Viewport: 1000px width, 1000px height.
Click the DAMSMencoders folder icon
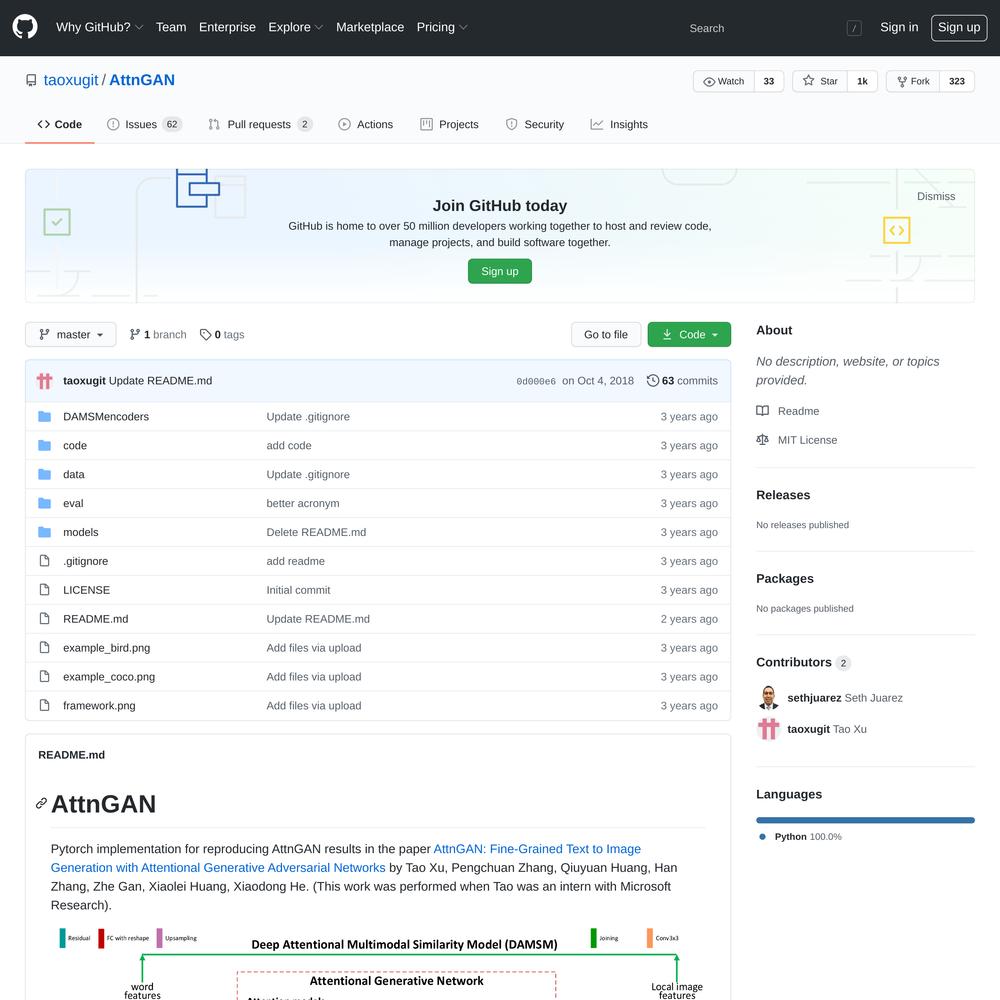tap(45, 416)
